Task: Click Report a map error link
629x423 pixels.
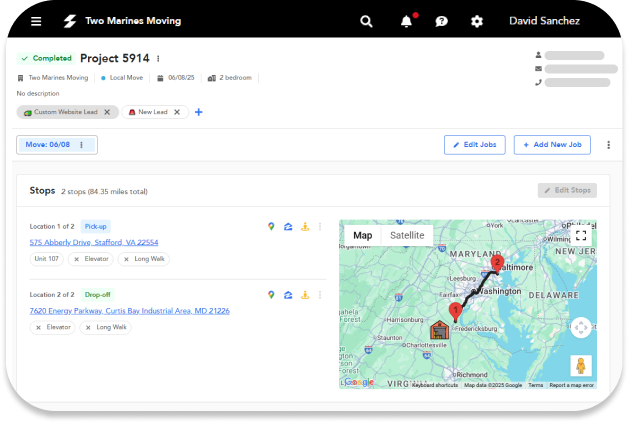Action: point(572,385)
